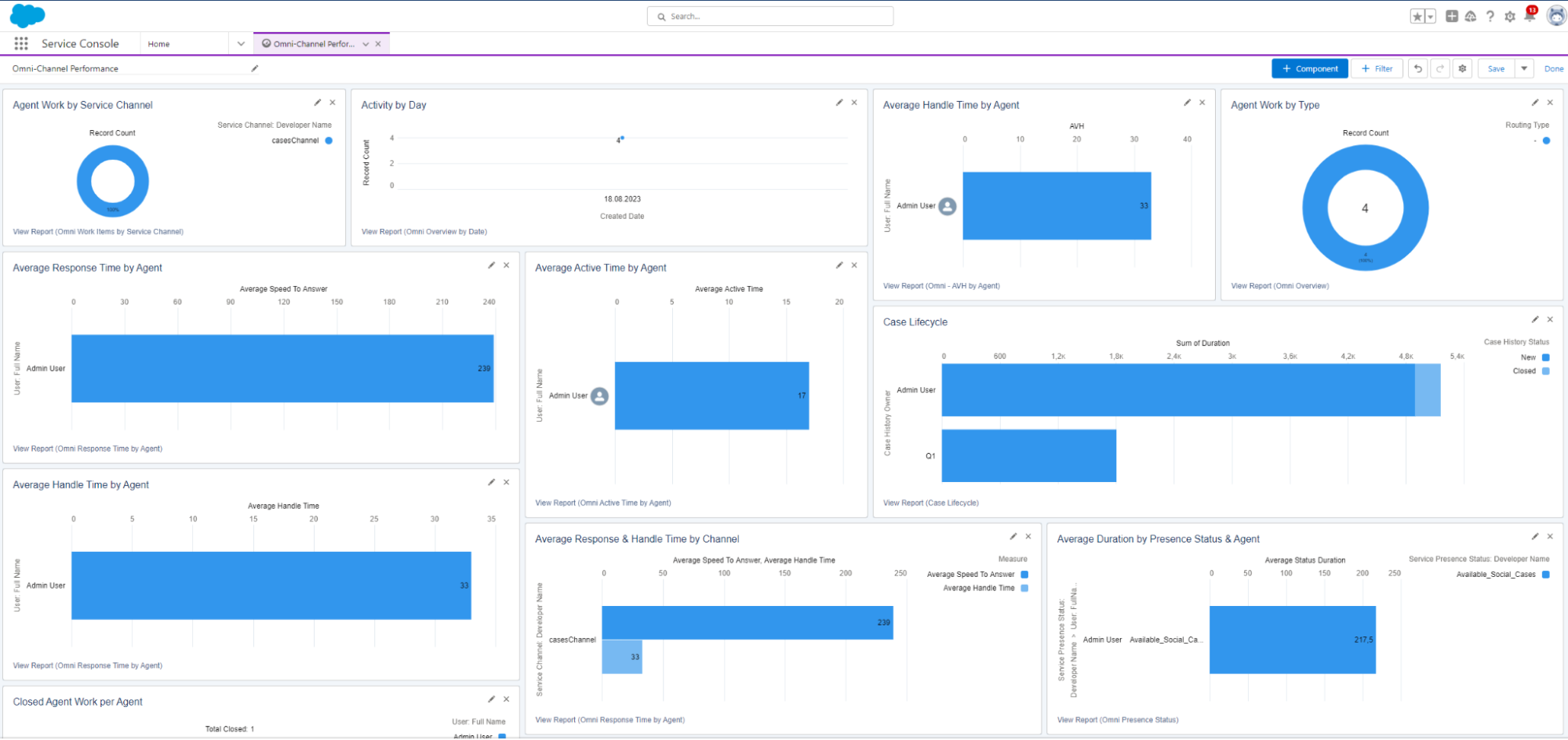The image size is (1568, 740).
Task: Open the Save button dropdown arrow
Action: pyautogui.click(x=1524, y=68)
